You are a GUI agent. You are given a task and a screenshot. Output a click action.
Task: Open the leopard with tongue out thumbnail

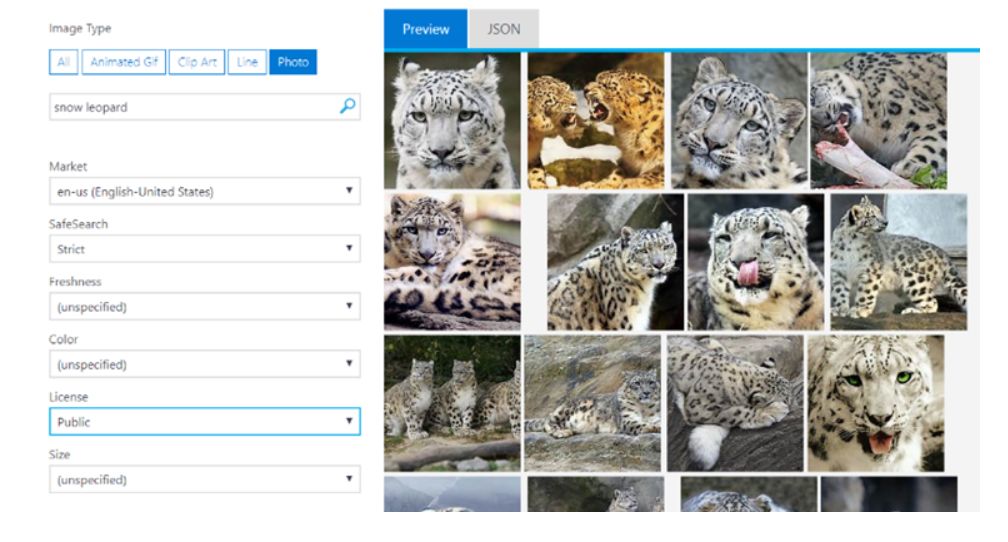(x=755, y=262)
